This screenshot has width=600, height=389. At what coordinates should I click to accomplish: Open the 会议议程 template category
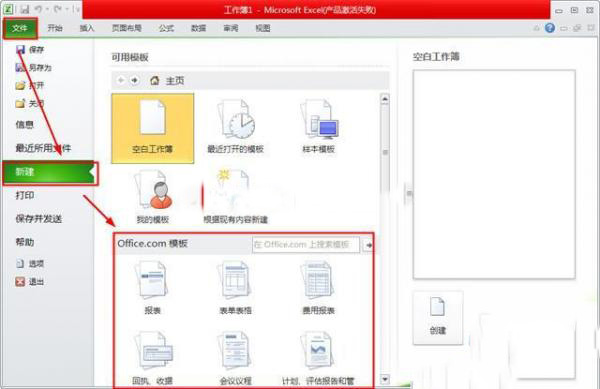pos(235,358)
